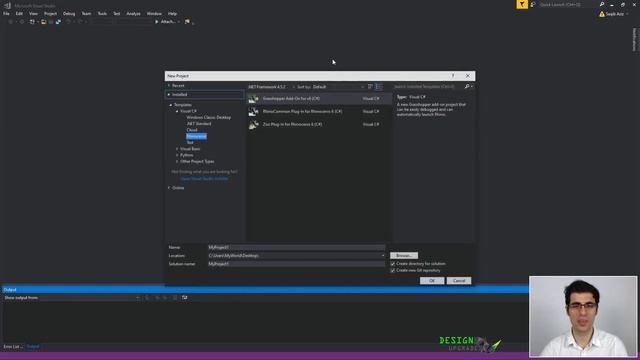Open the Tools menu
640x360 pixels.
[102, 13]
